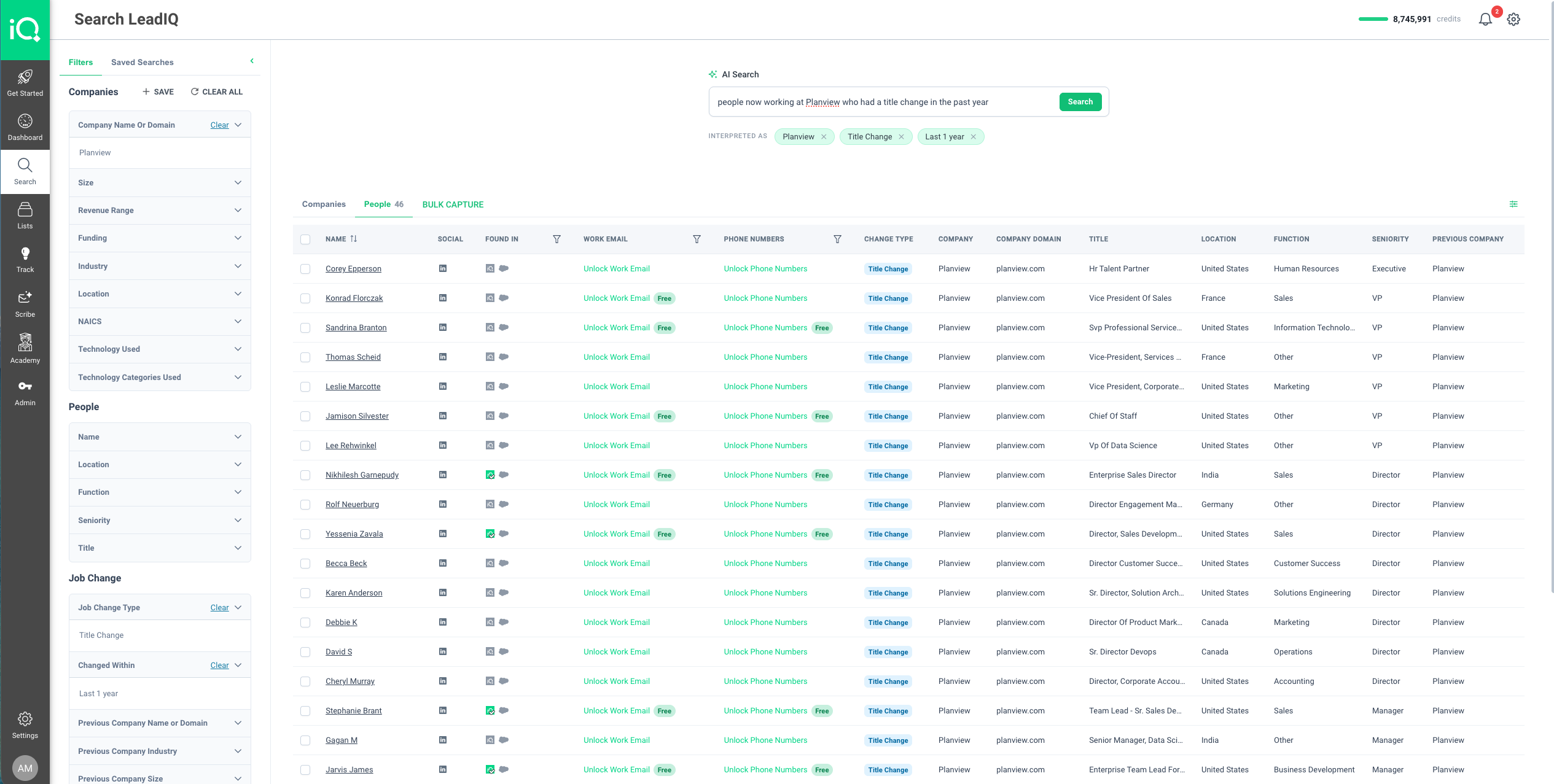Go to Search in the sidebar
The height and width of the screenshot is (784, 1554).
pyautogui.click(x=25, y=171)
